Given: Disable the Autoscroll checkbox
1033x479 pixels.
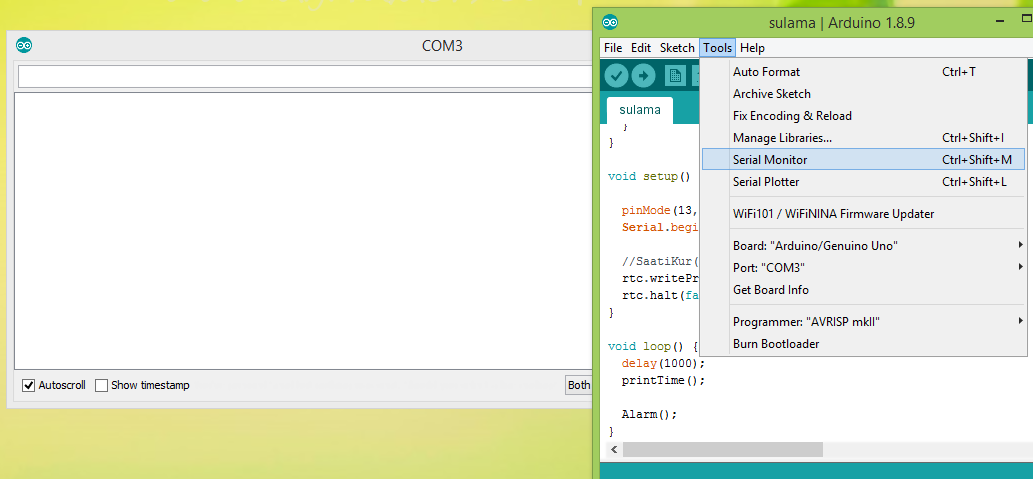Looking at the screenshot, I should [28, 385].
